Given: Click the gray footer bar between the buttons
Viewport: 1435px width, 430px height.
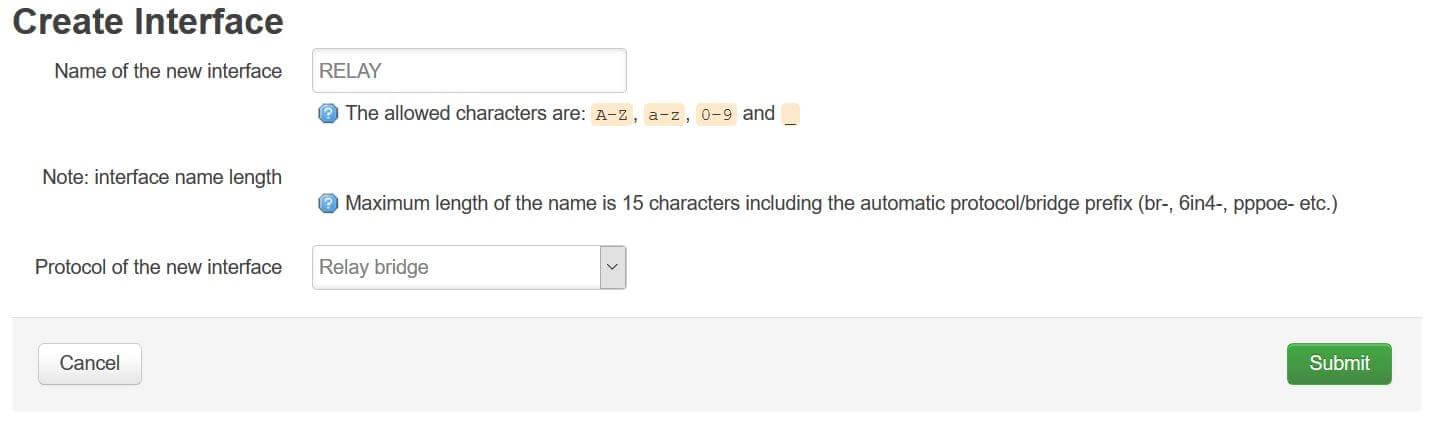Looking at the screenshot, I should tap(714, 364).
